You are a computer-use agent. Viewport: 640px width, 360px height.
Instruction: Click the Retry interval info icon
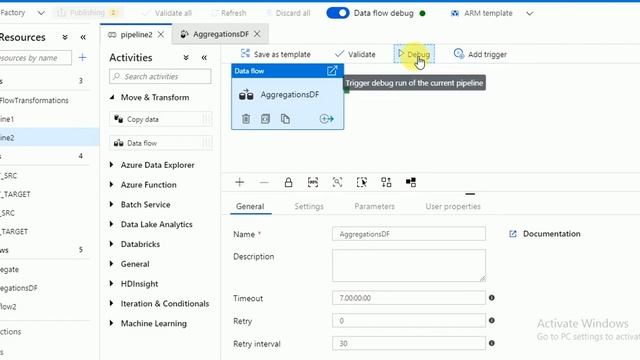tap(492, 343)
